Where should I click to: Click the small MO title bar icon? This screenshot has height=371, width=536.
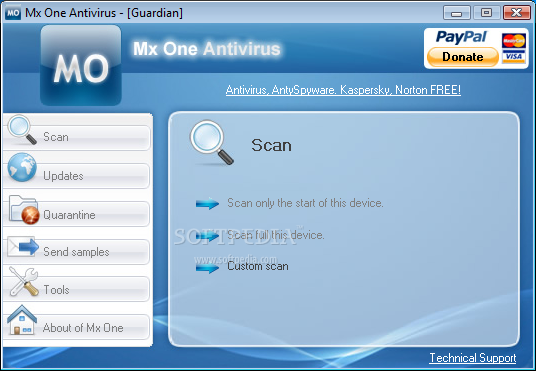(13, 13)
